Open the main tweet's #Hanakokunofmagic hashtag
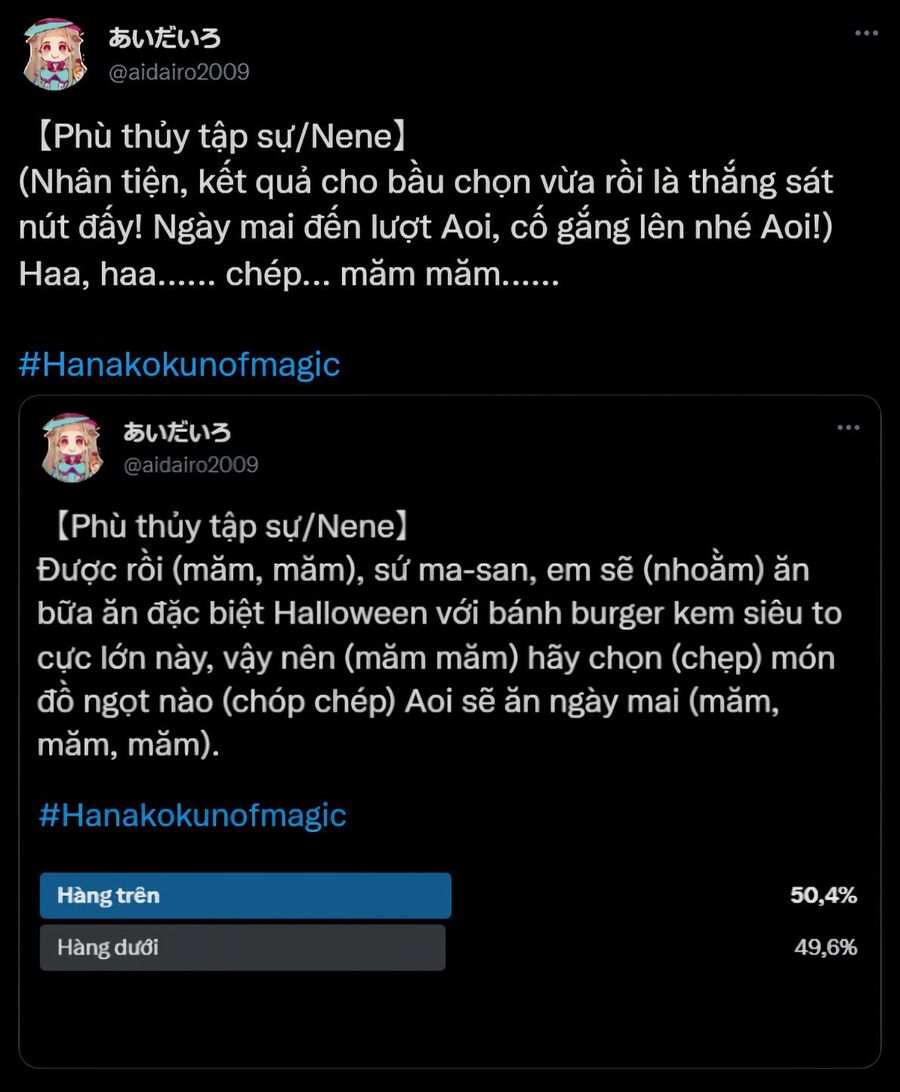Screen dimensions: 900x1092 [x=180, y=365]
